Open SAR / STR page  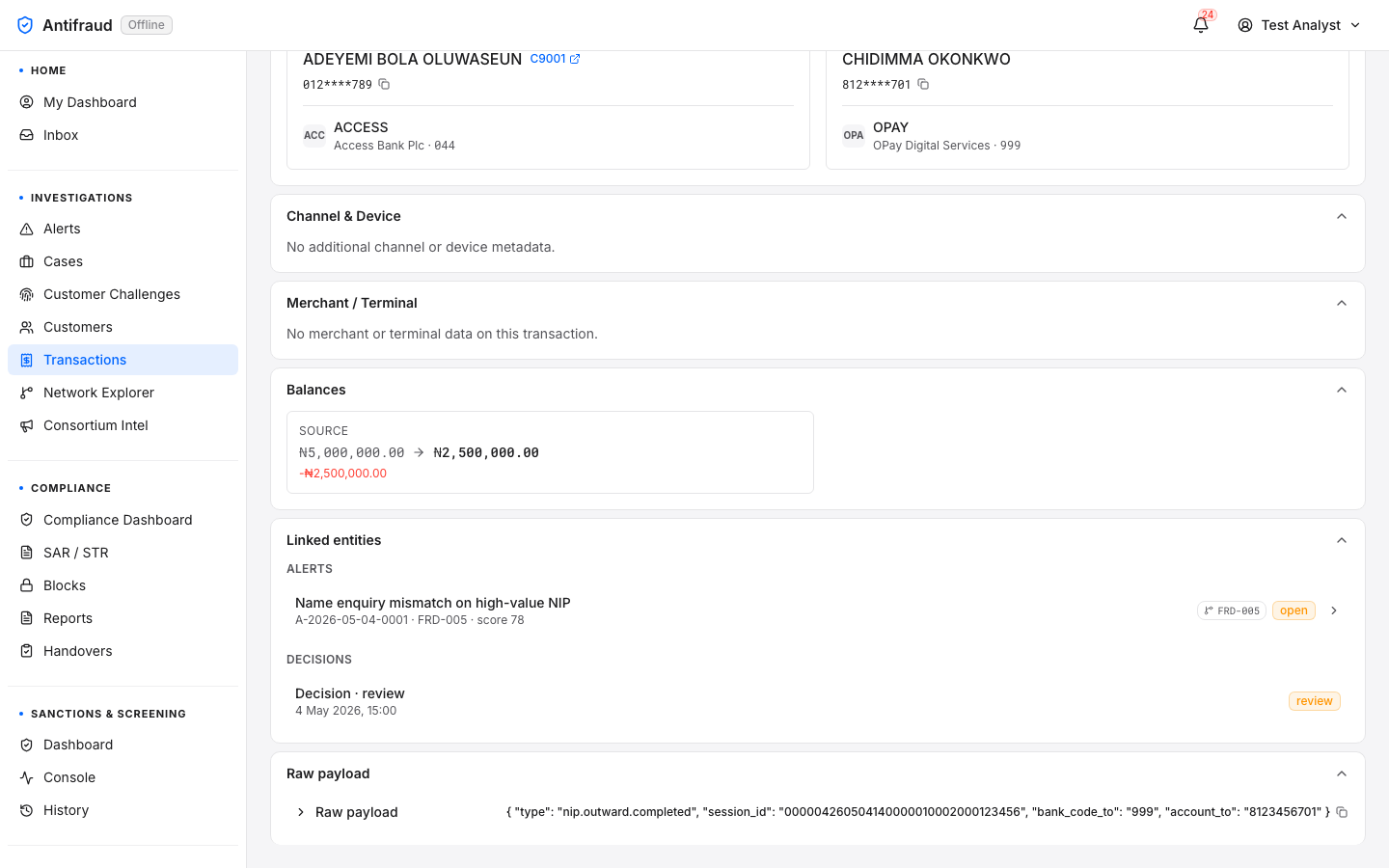point(123,553)
